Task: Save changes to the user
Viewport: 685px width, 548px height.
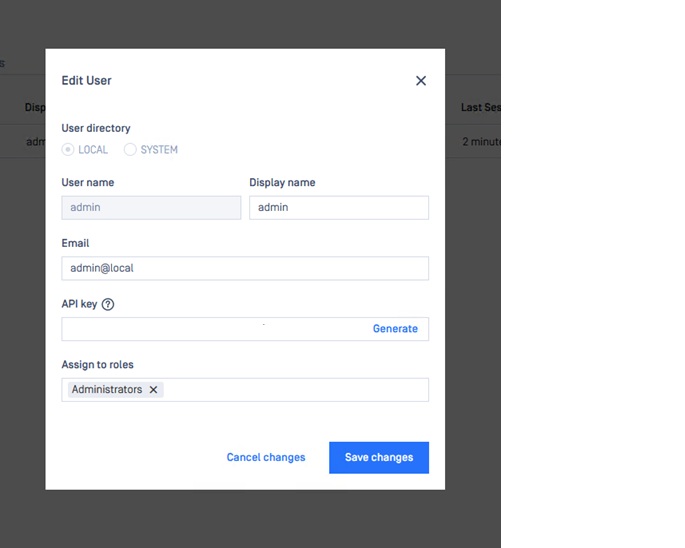Action: click(x=379, y=458)
